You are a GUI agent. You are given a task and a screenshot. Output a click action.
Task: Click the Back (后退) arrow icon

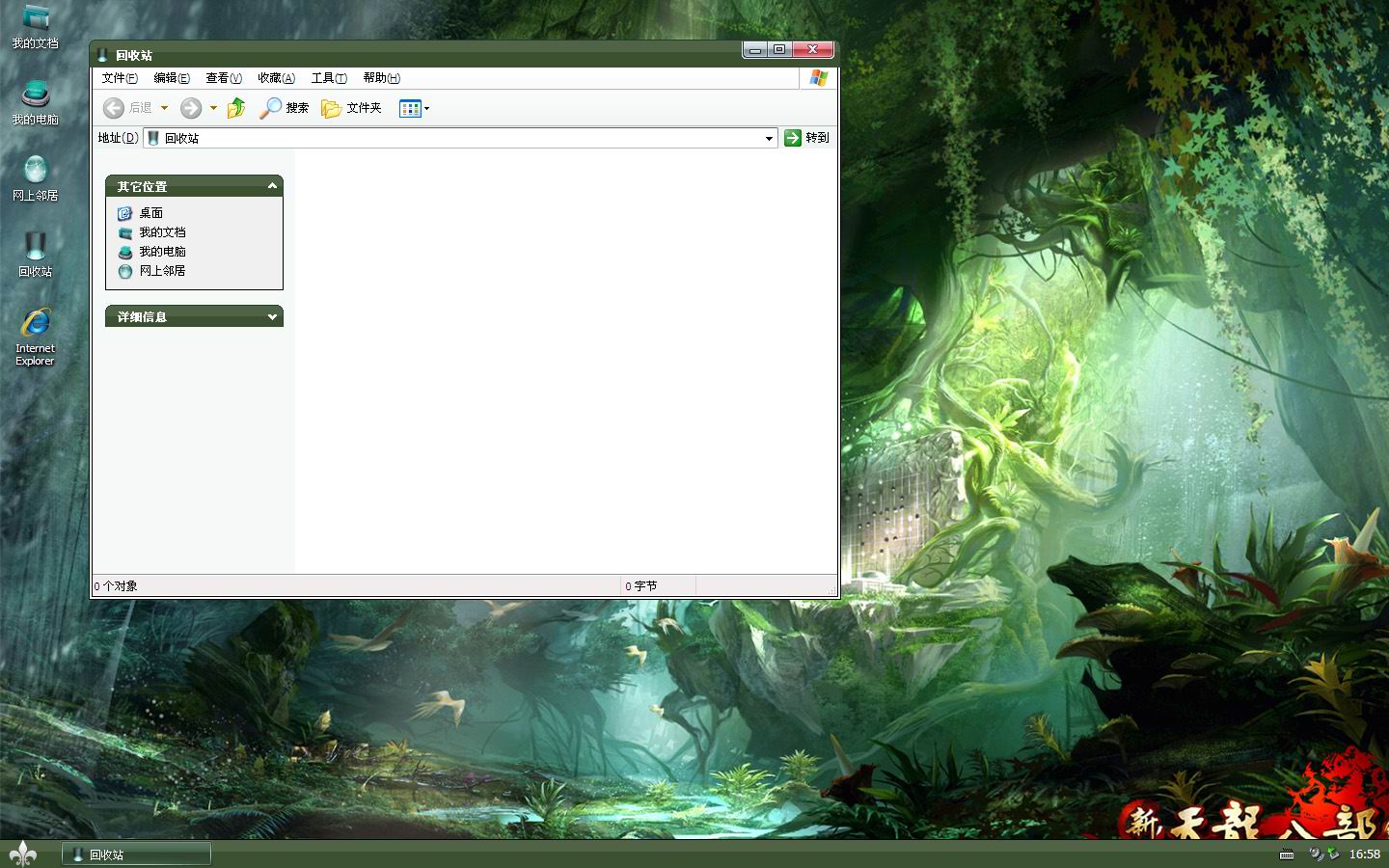(114, 108)
